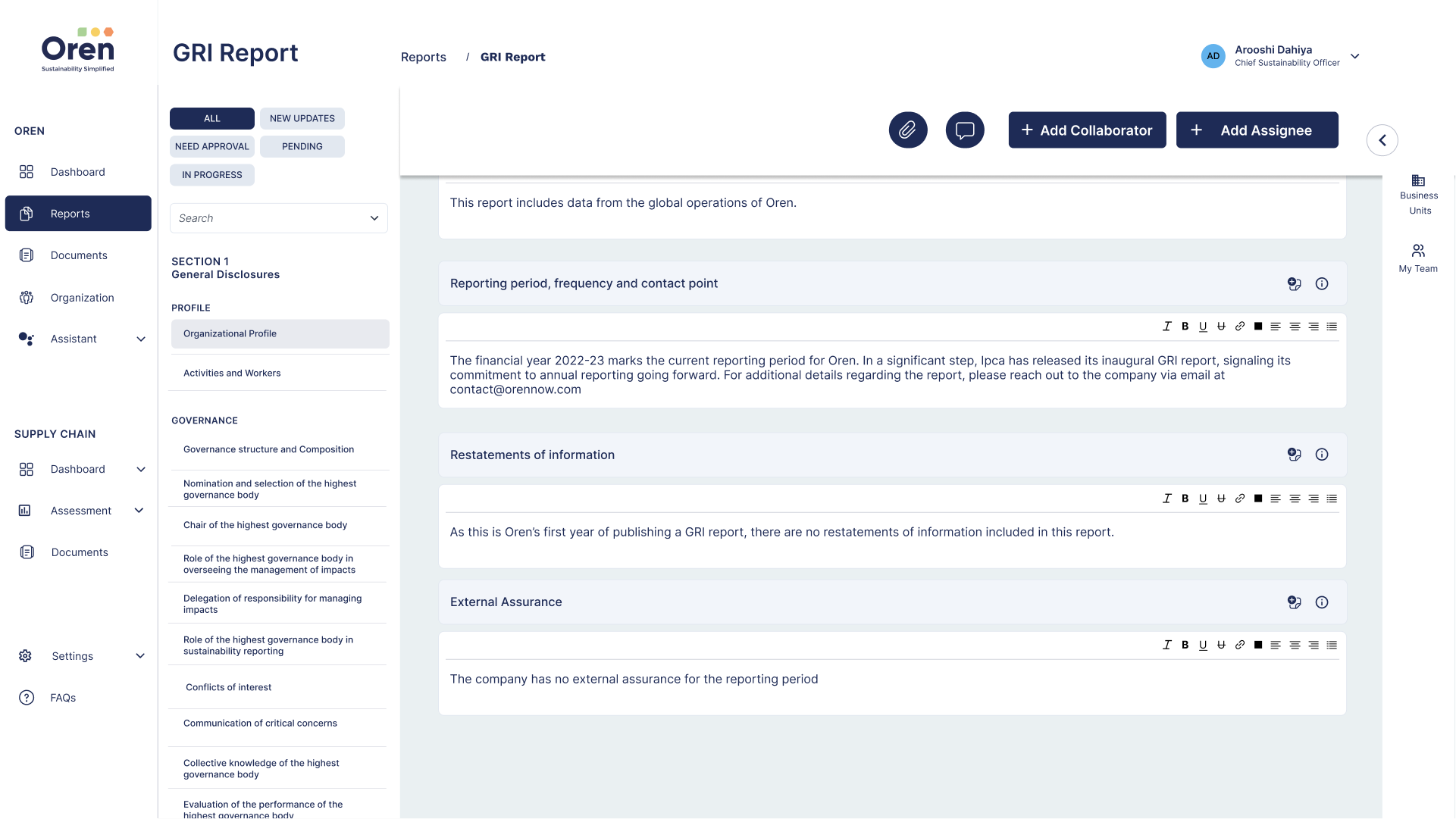The image size is (1456, 819).
Task: Click the Add Assignee button
Action: point(1257,130)
